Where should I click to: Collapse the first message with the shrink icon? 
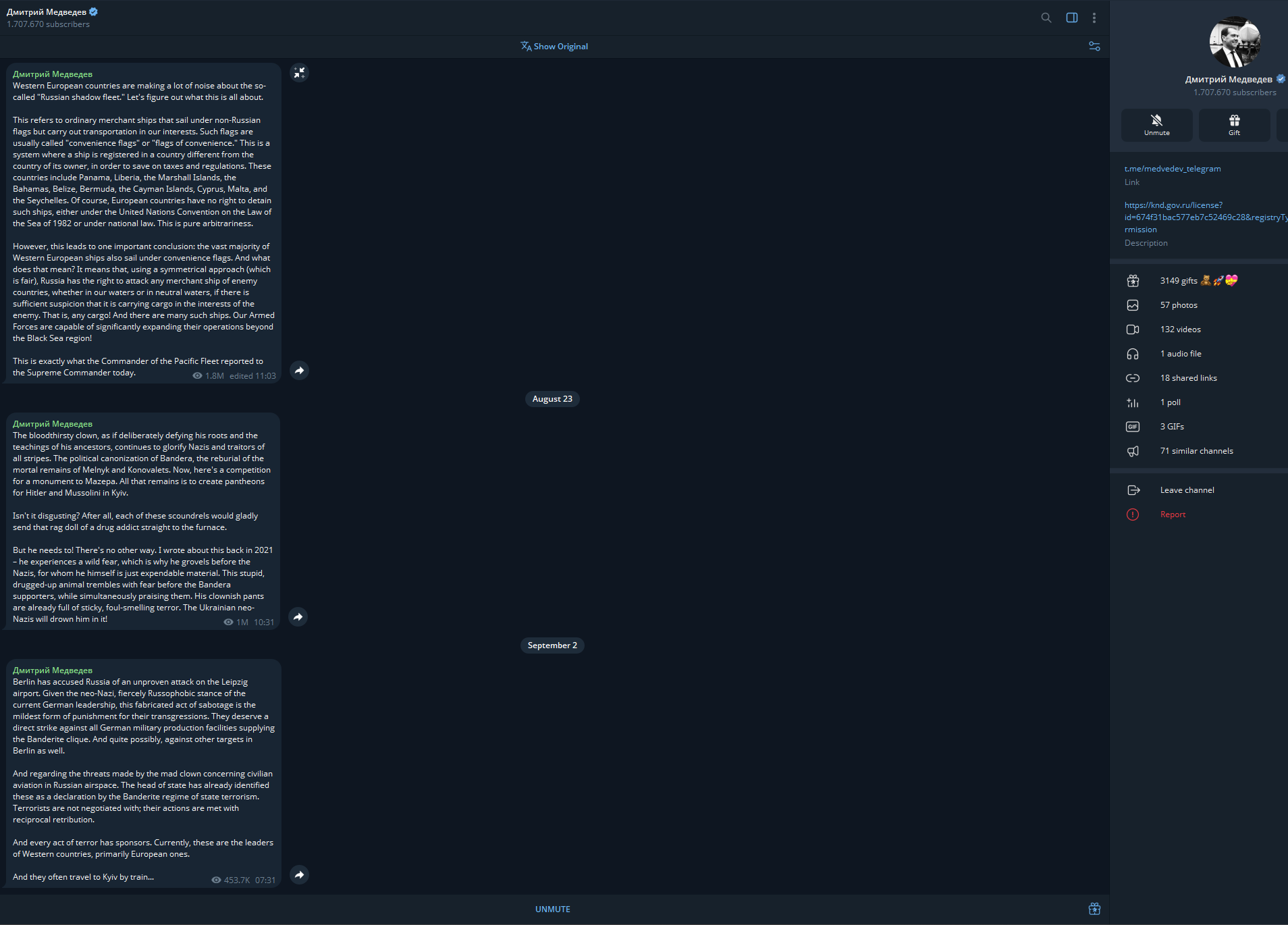300,73
